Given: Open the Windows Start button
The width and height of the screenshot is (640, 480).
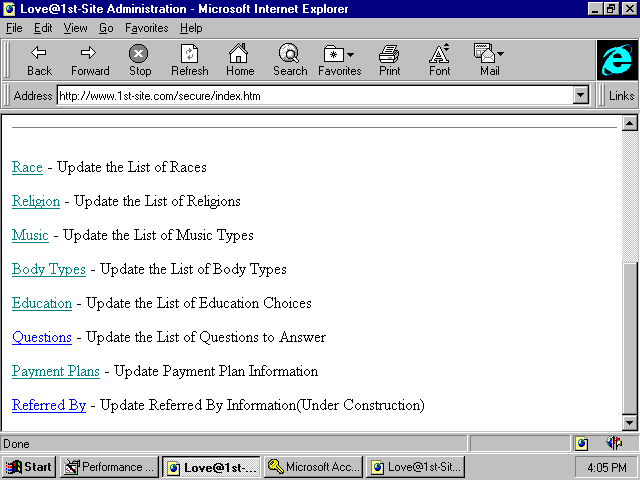Looking at the screenshot, I should click(x=29, y=467).
